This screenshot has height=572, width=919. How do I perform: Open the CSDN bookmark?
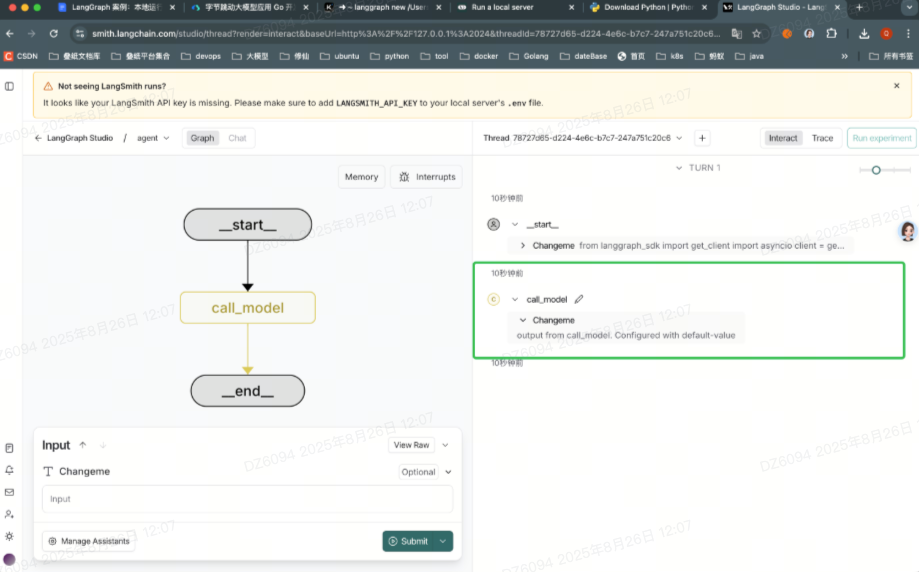tap(21, 56)
